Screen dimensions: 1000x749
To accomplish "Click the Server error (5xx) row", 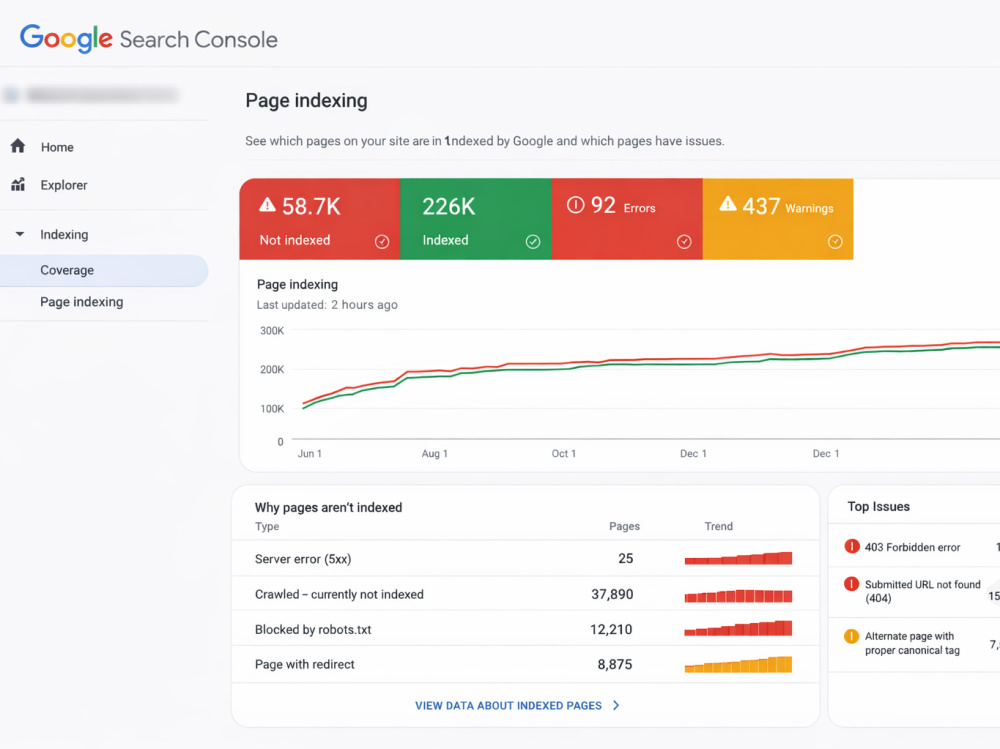I will pos(525,558).
